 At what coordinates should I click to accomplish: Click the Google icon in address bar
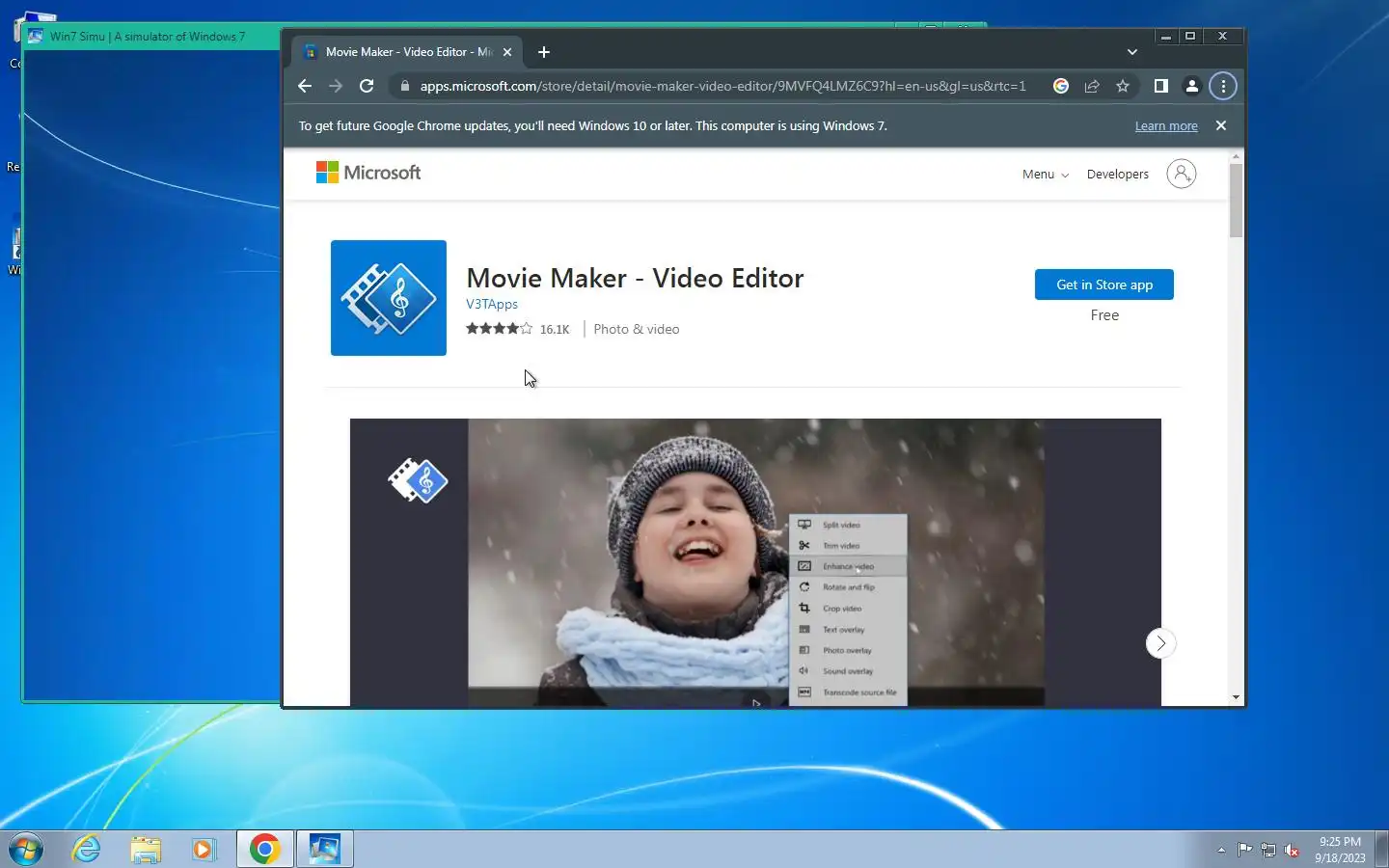click(1061, 86)
